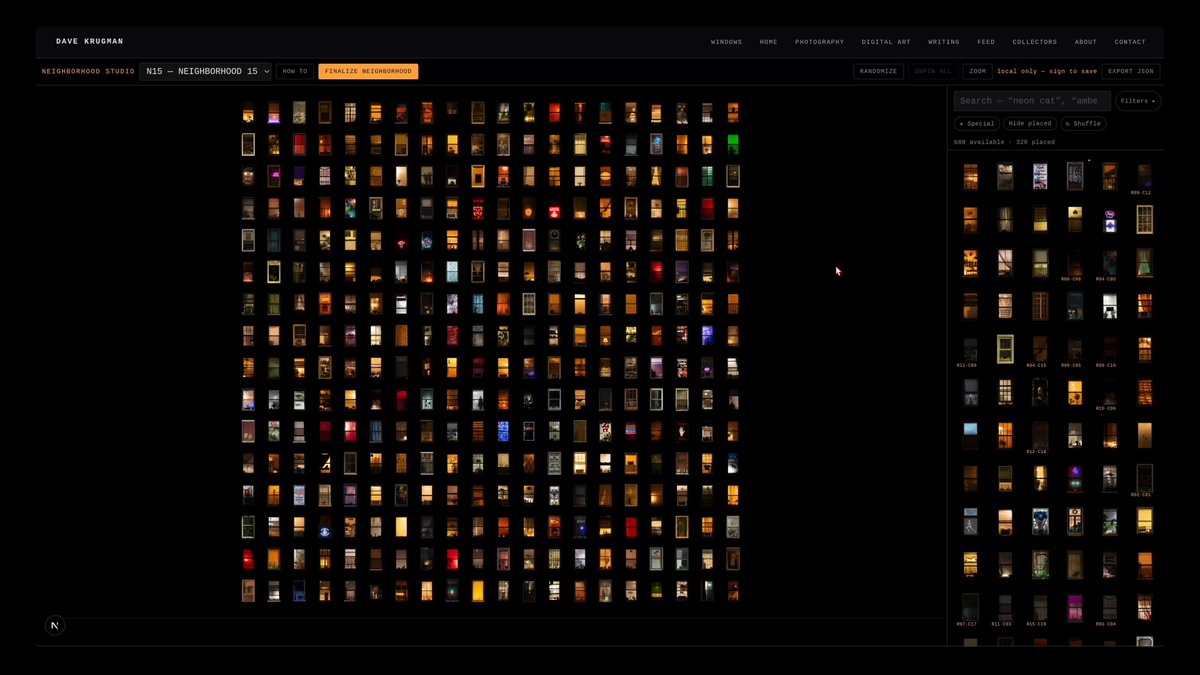Screen dimensions: 1200x675
Task: Click the How To button
Action: click(x=295, y=71)
